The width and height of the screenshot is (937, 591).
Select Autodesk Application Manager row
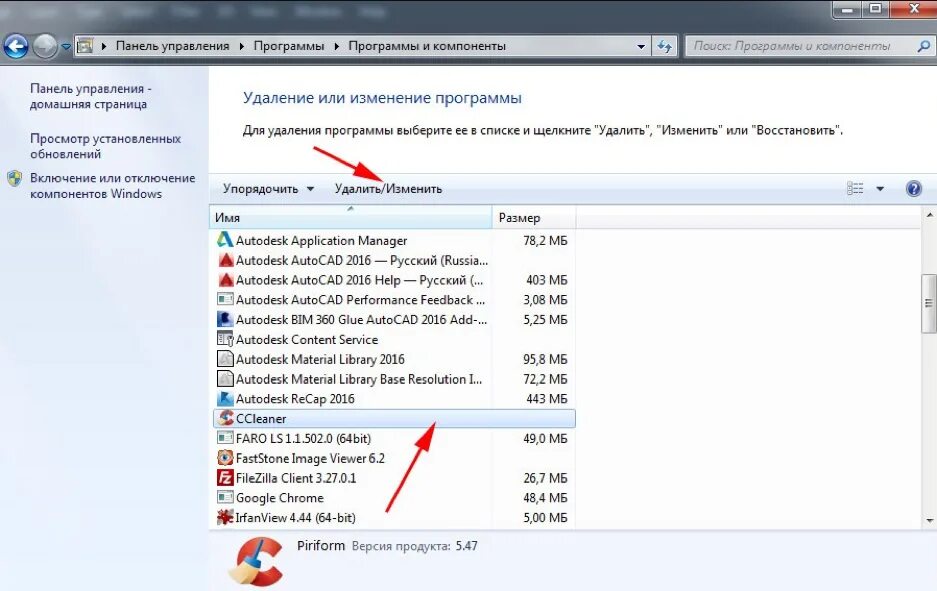394,240
